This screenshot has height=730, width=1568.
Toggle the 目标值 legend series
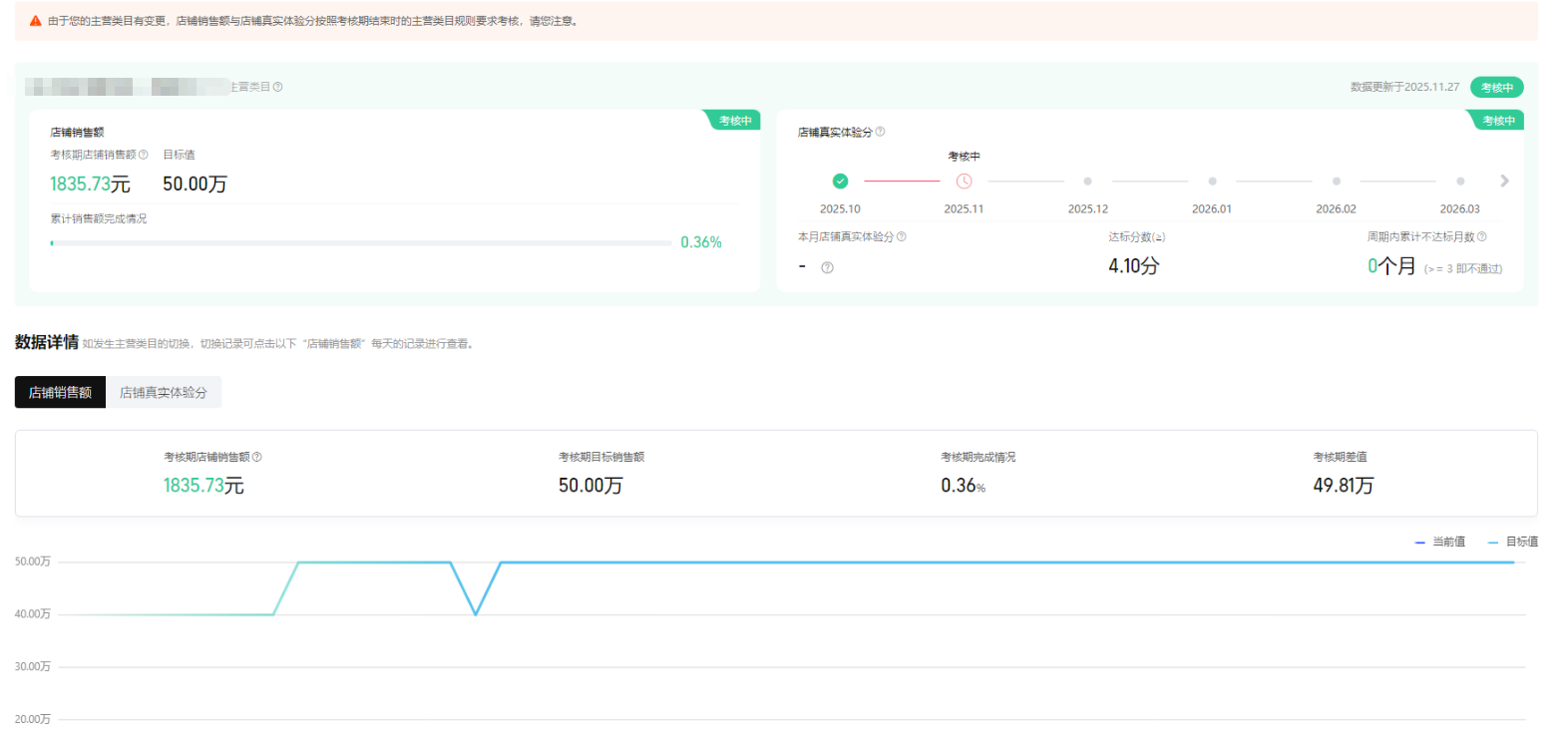pos(1513,543)
